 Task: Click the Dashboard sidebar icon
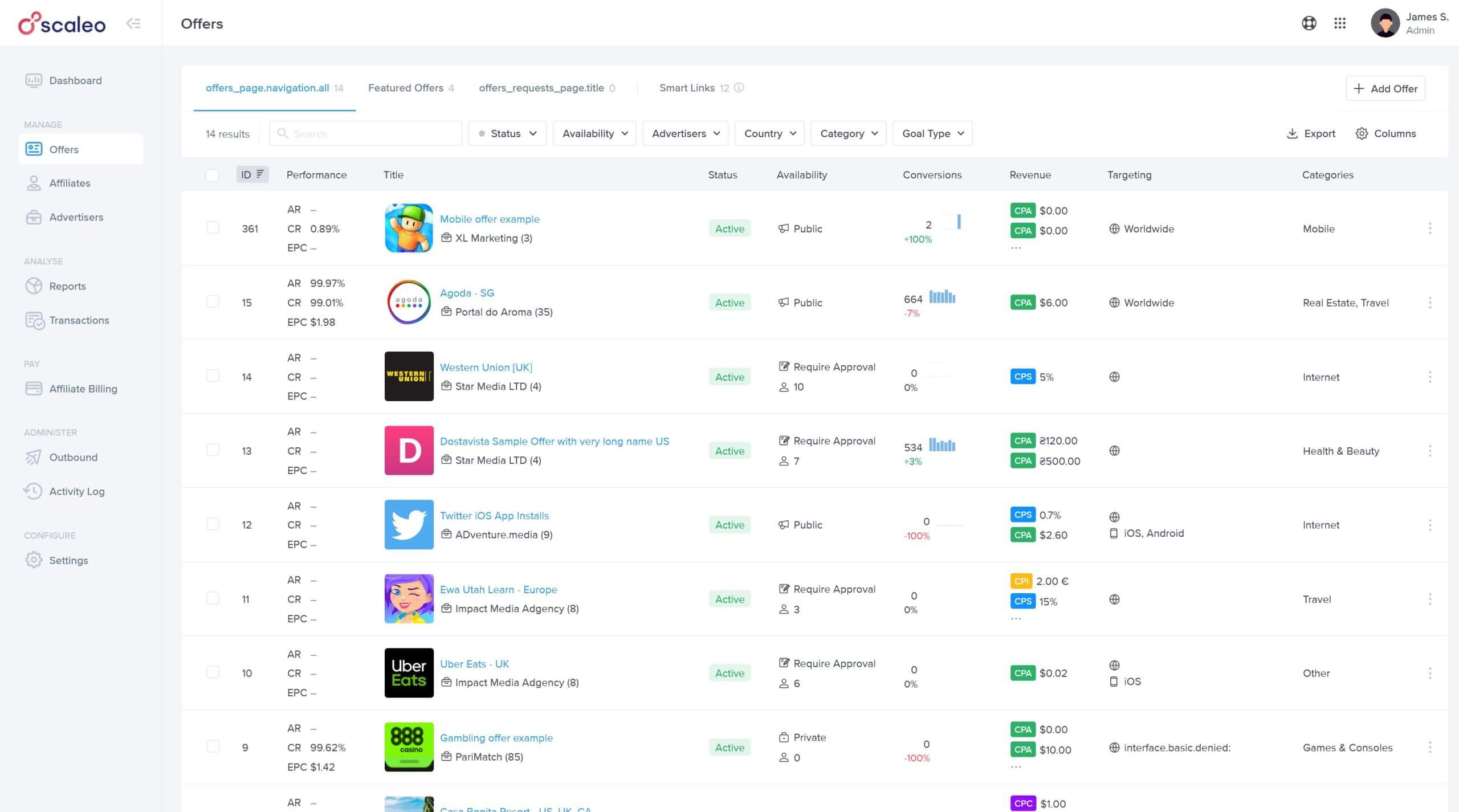(x=34, y=80)
